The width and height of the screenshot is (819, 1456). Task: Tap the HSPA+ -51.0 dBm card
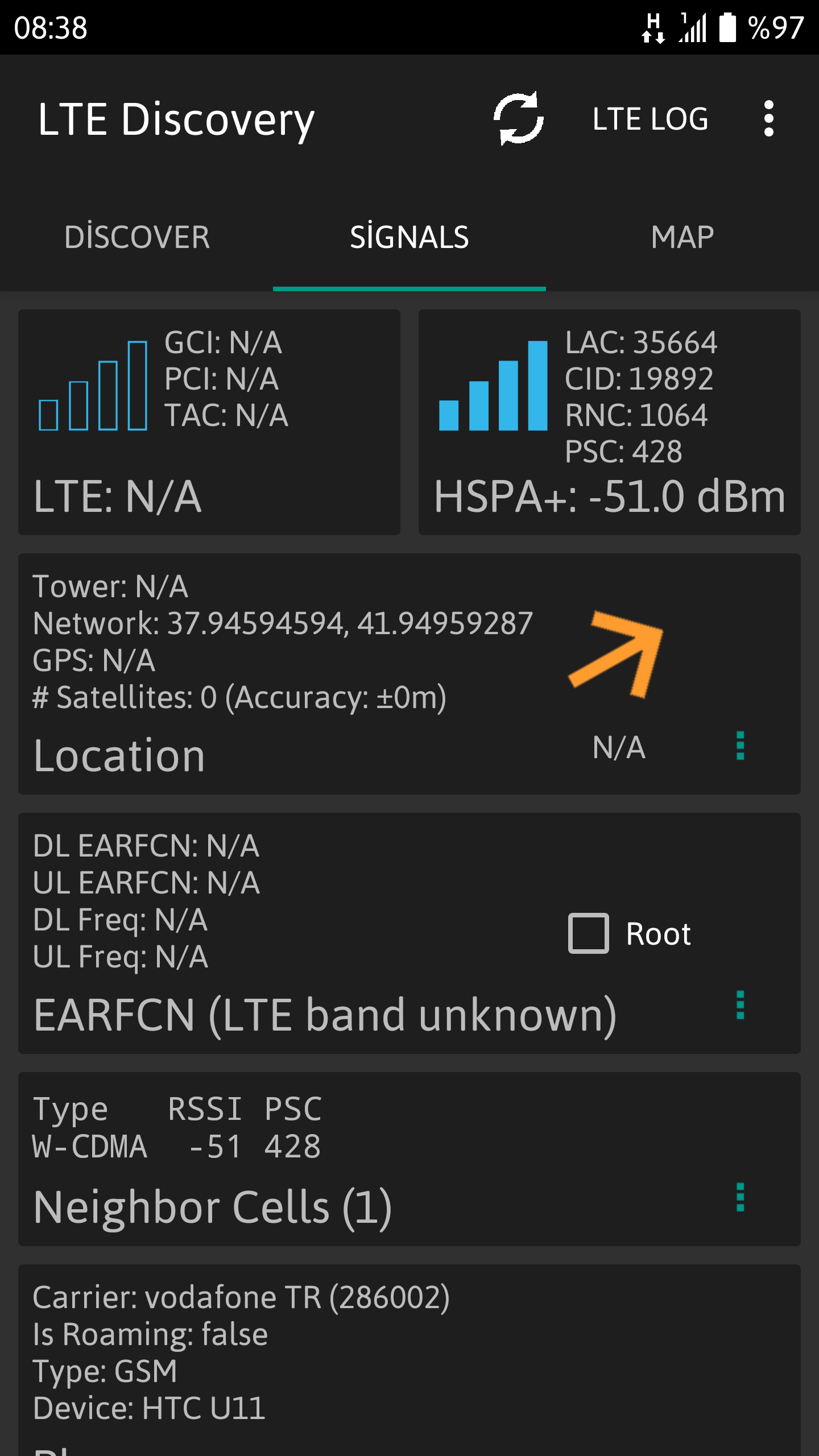coord(610,422)
